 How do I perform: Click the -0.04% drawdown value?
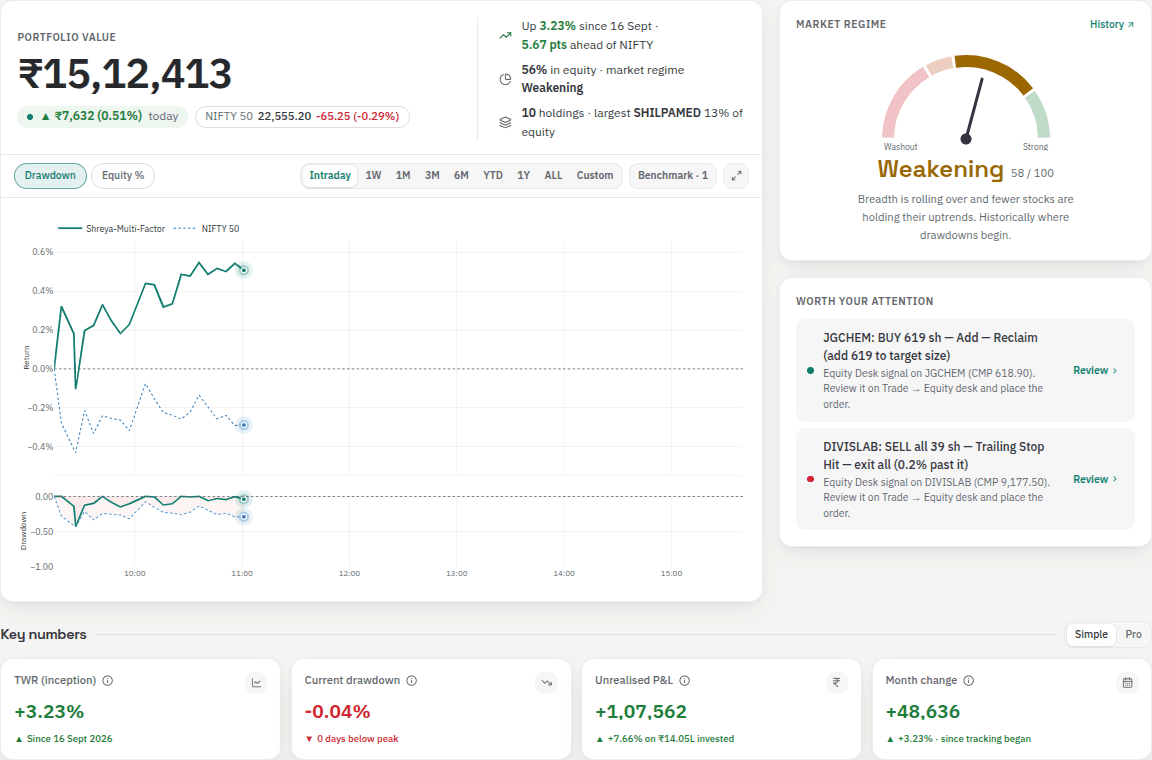pos(337,711)
